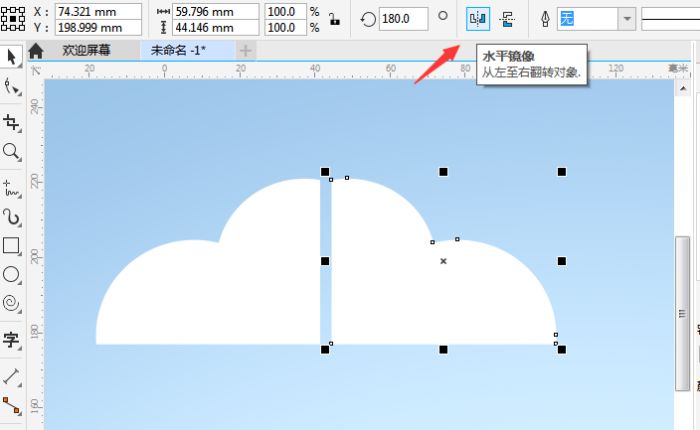Screen dimensions: 700x430
Task: Open the line style dropdown
Action: tap(668, 19)
